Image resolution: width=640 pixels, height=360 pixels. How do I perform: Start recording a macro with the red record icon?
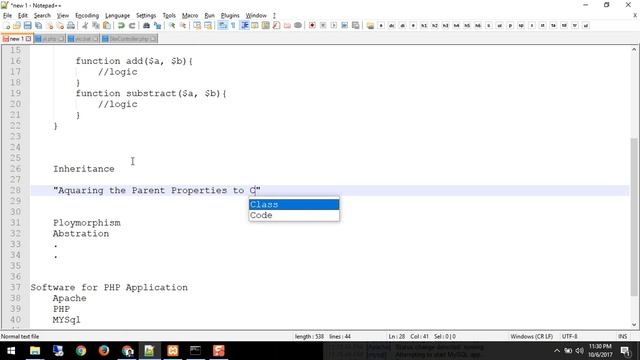312,26
